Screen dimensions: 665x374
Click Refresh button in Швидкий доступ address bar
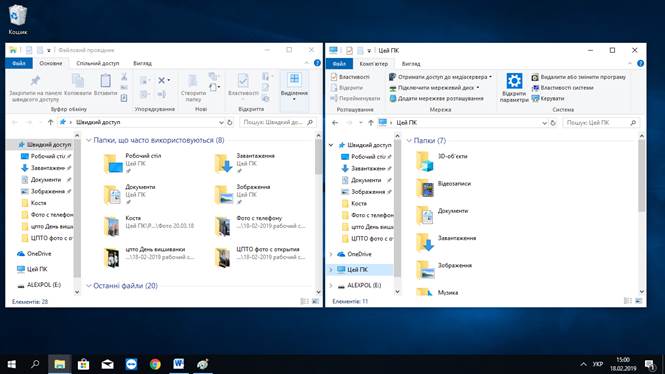pyautogui.click(x=230, y=122)
